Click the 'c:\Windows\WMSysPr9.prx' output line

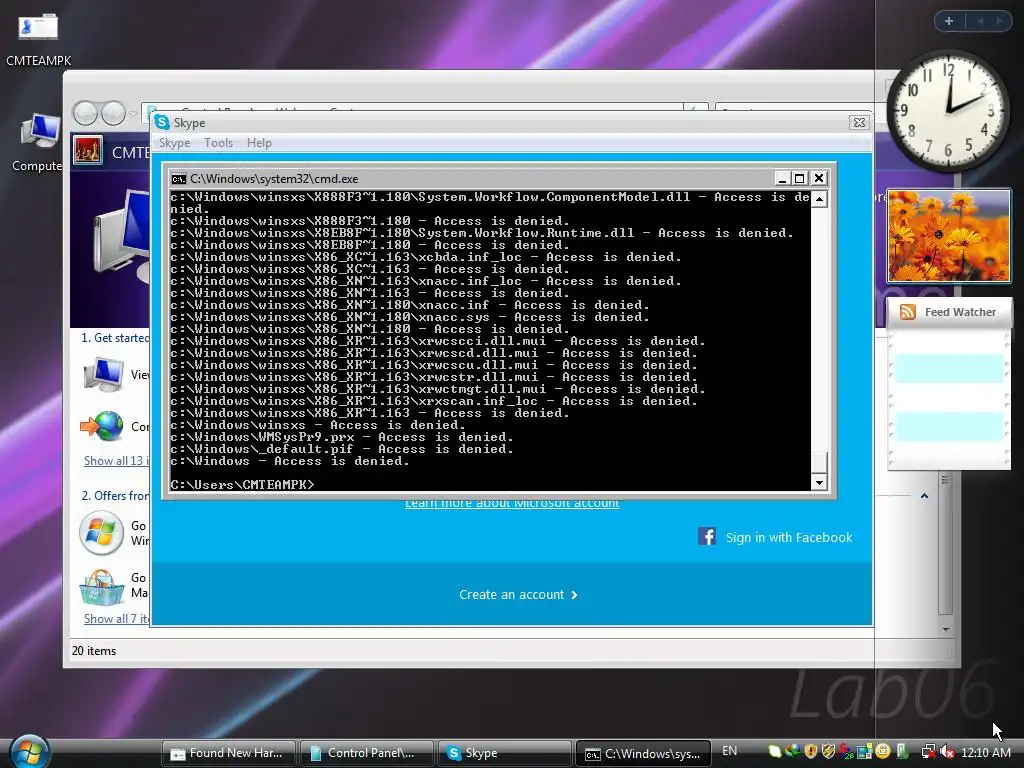click(342, 437)
